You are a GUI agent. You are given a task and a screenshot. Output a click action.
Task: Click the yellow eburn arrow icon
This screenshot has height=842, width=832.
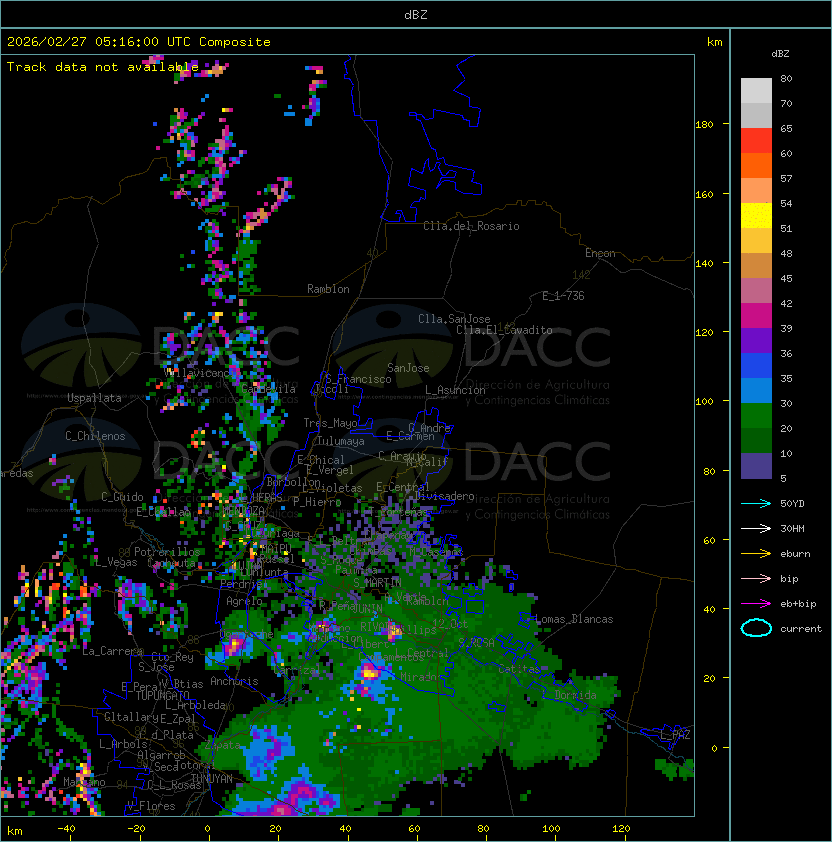pos(756,554)
